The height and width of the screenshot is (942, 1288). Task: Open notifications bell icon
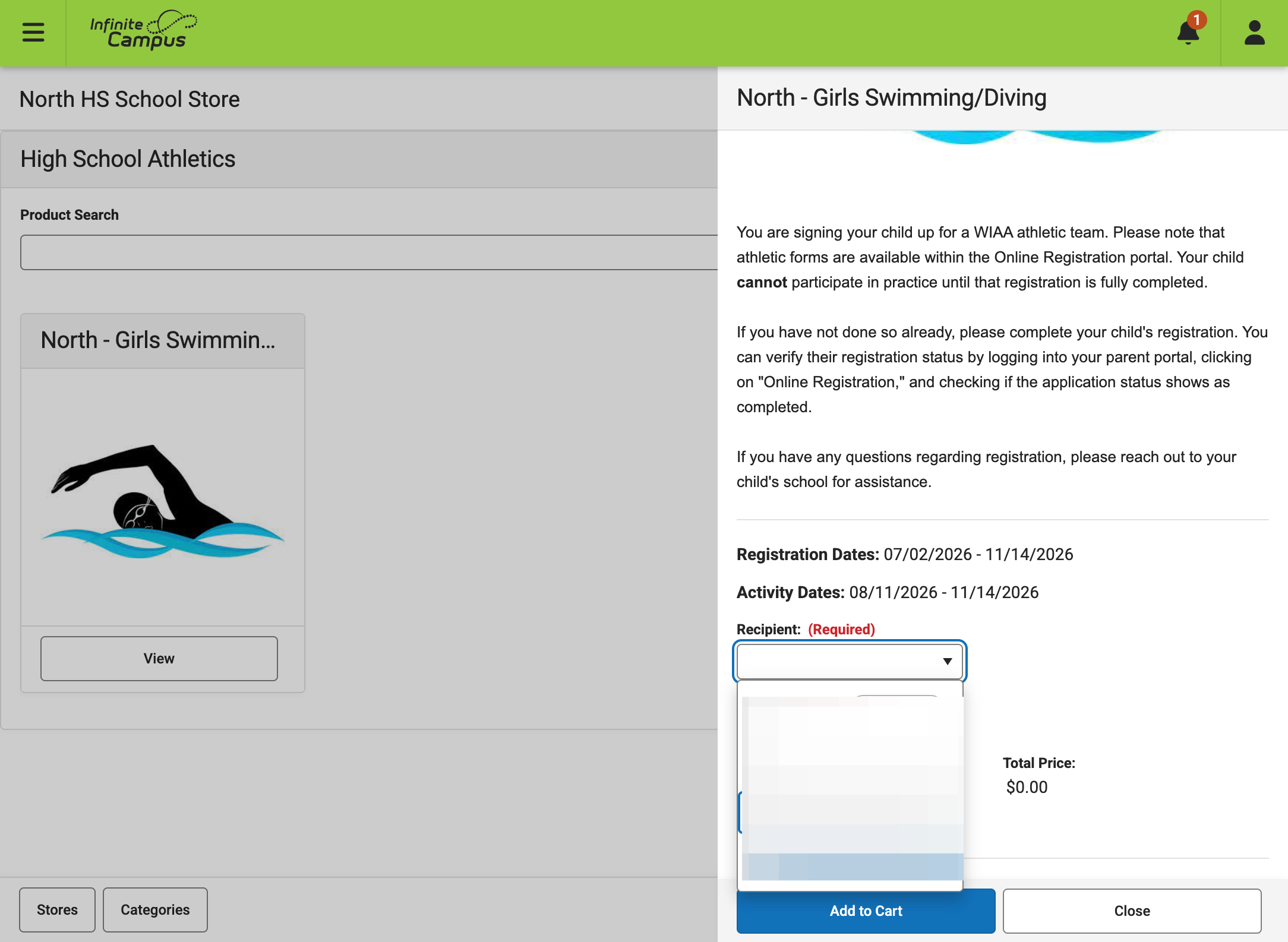tap(1189, 31)
